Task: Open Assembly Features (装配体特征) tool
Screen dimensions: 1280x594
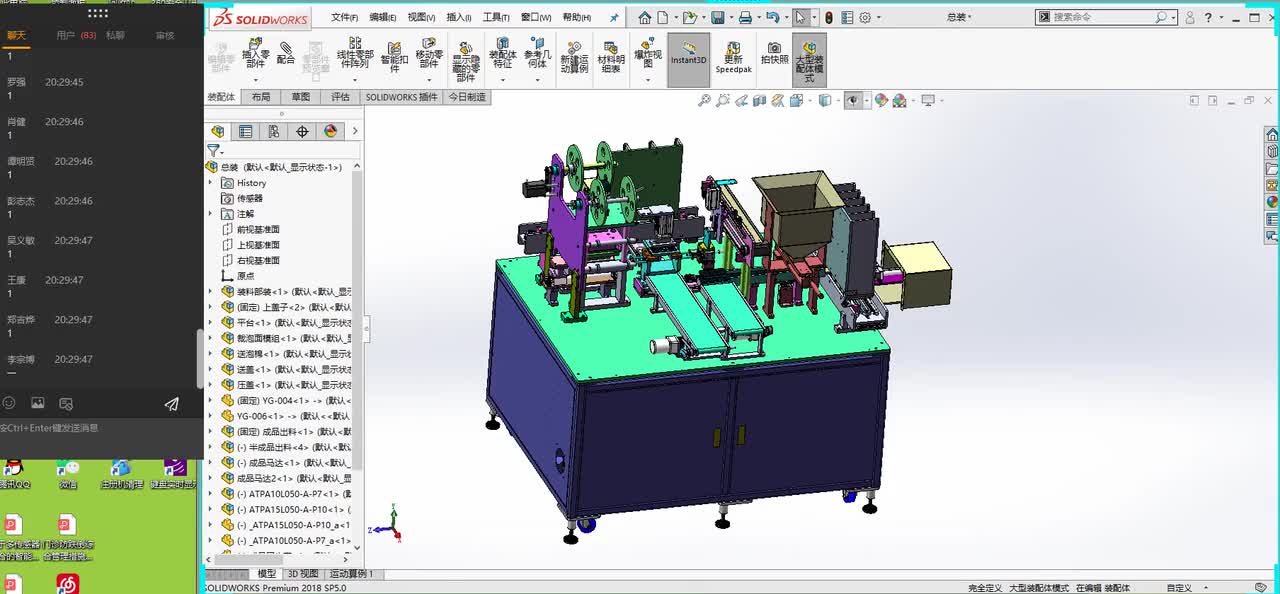Action: [x=502, y=53]
